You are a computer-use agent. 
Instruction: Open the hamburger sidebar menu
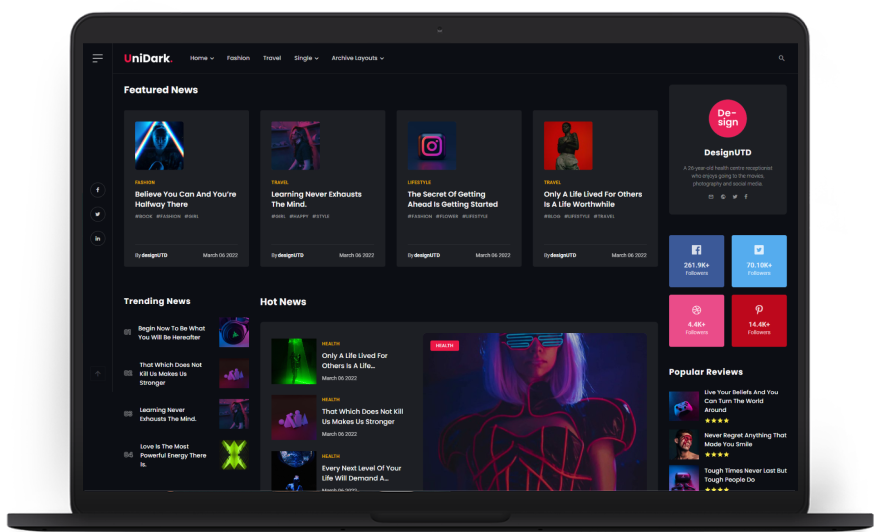pyautogui.click(x=98, y=58)
